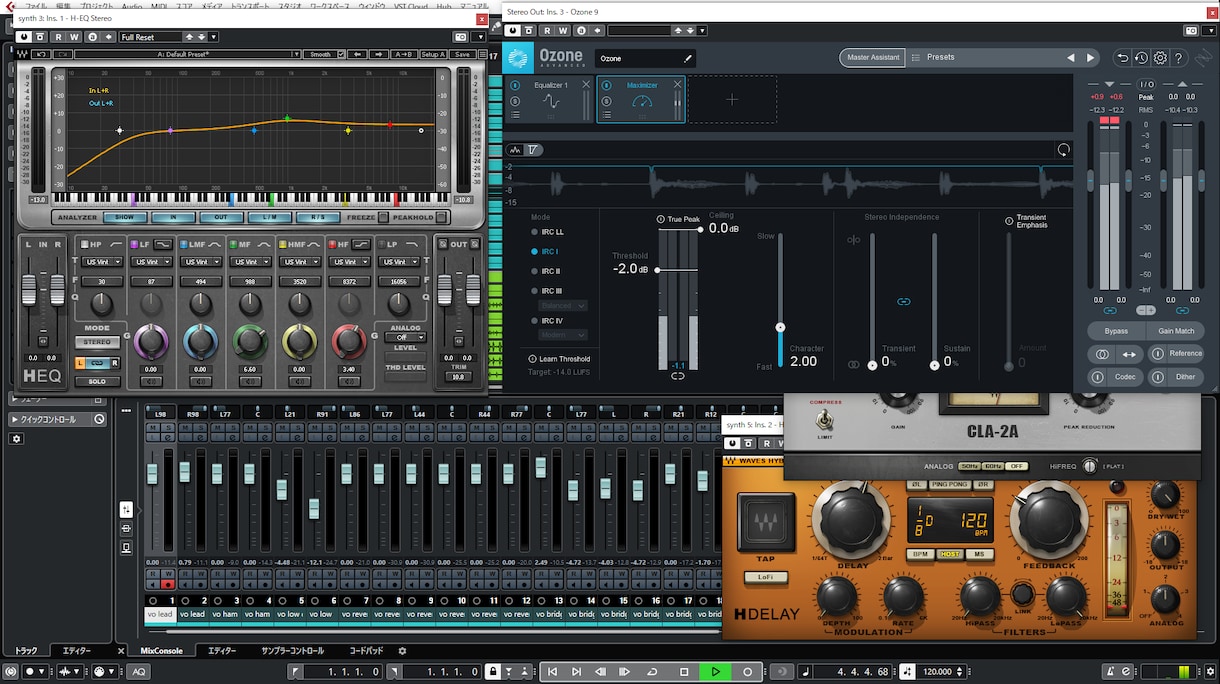Open the Audio menu in Cubase menu bar
Screen dimensions: 1220x684
pyautogui.click(x=131, y=6)
